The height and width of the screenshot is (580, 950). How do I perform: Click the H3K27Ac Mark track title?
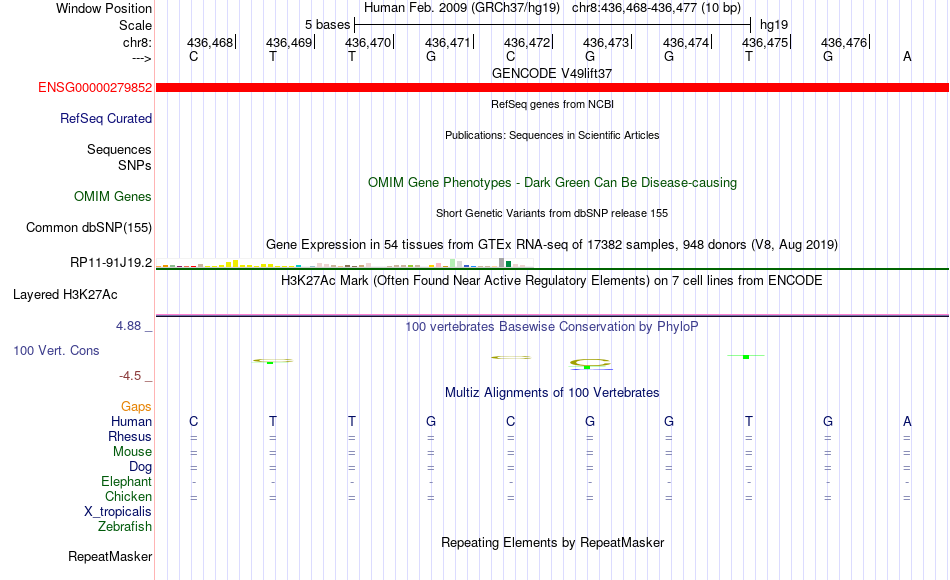coord(552,281)
